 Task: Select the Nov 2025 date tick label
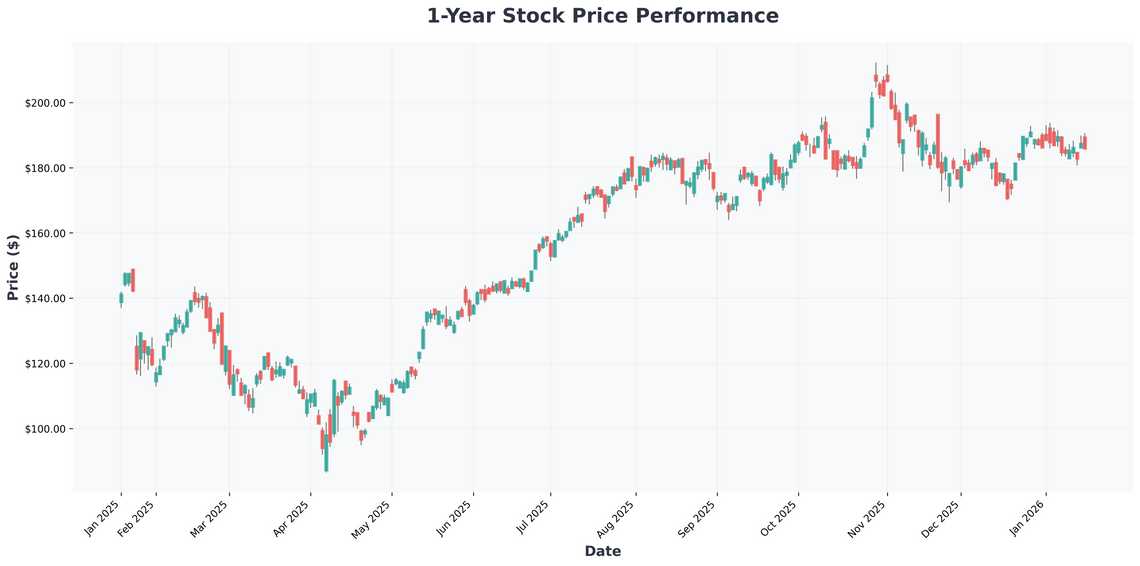coord(869,517)
